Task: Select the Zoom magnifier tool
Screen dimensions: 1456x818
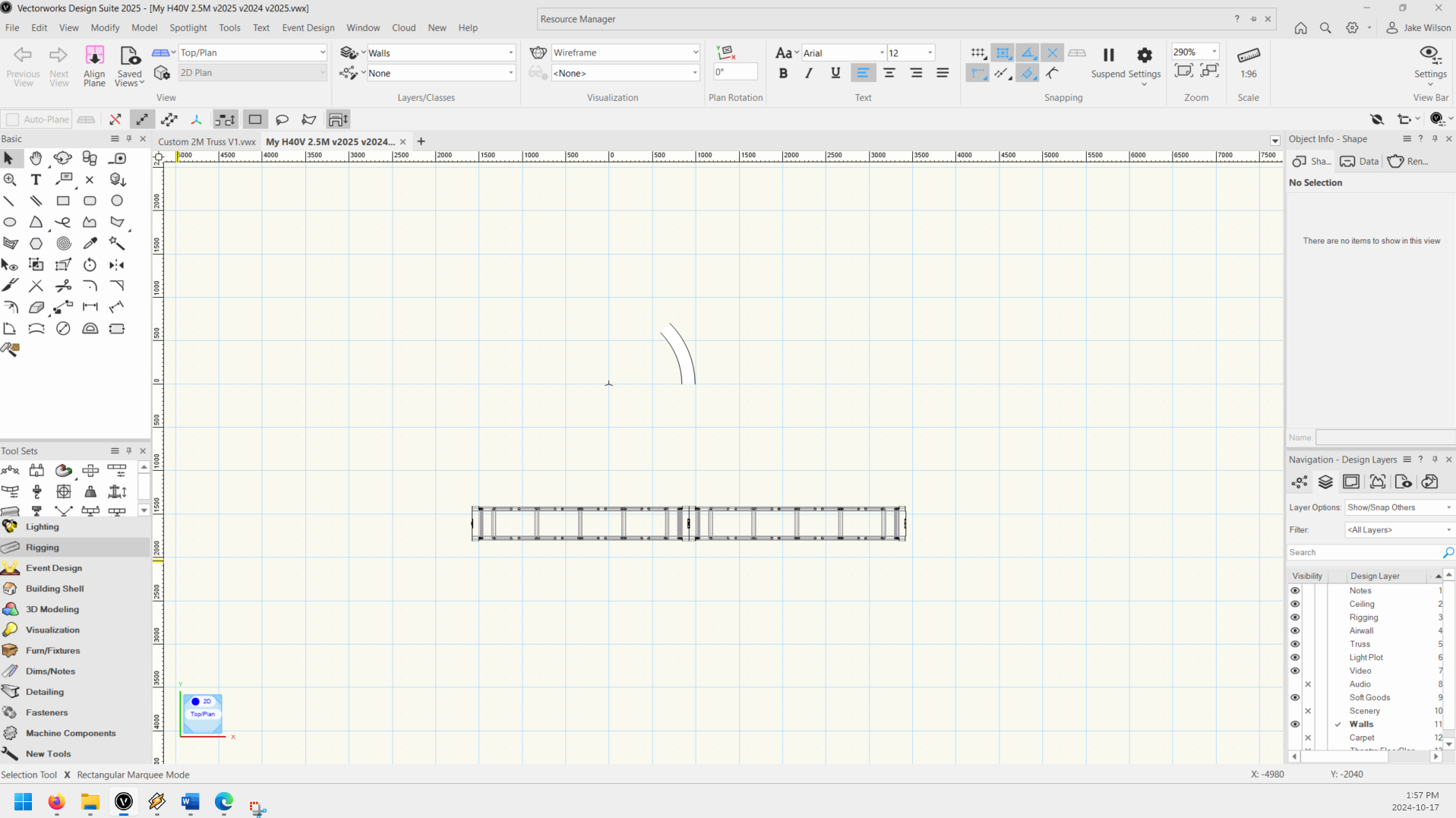Action: [x=10, y=180]
